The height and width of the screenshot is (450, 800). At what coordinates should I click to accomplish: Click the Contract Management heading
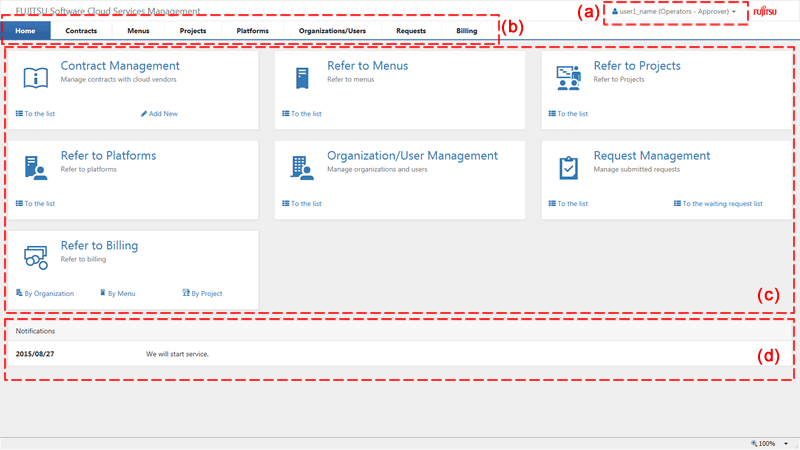120,66
